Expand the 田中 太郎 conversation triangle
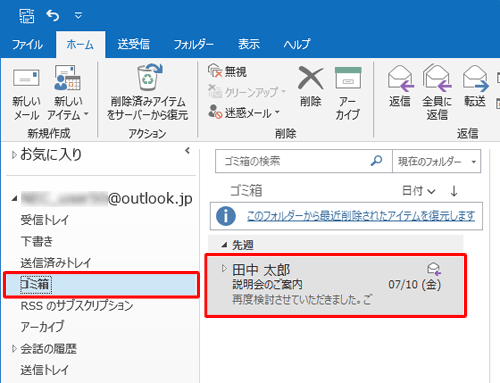 click(x=224, y=268)
